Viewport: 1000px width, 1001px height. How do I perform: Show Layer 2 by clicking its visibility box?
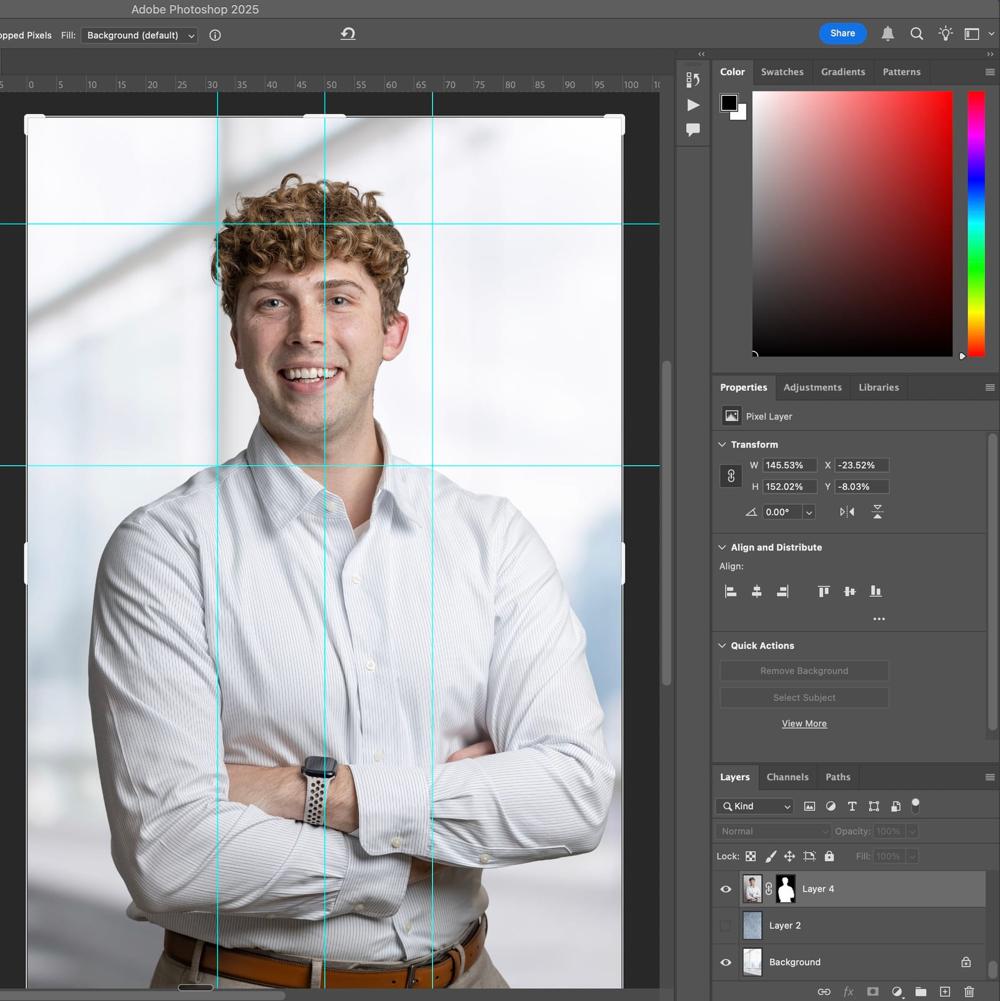pyautogui.click(x=726, y=925)
